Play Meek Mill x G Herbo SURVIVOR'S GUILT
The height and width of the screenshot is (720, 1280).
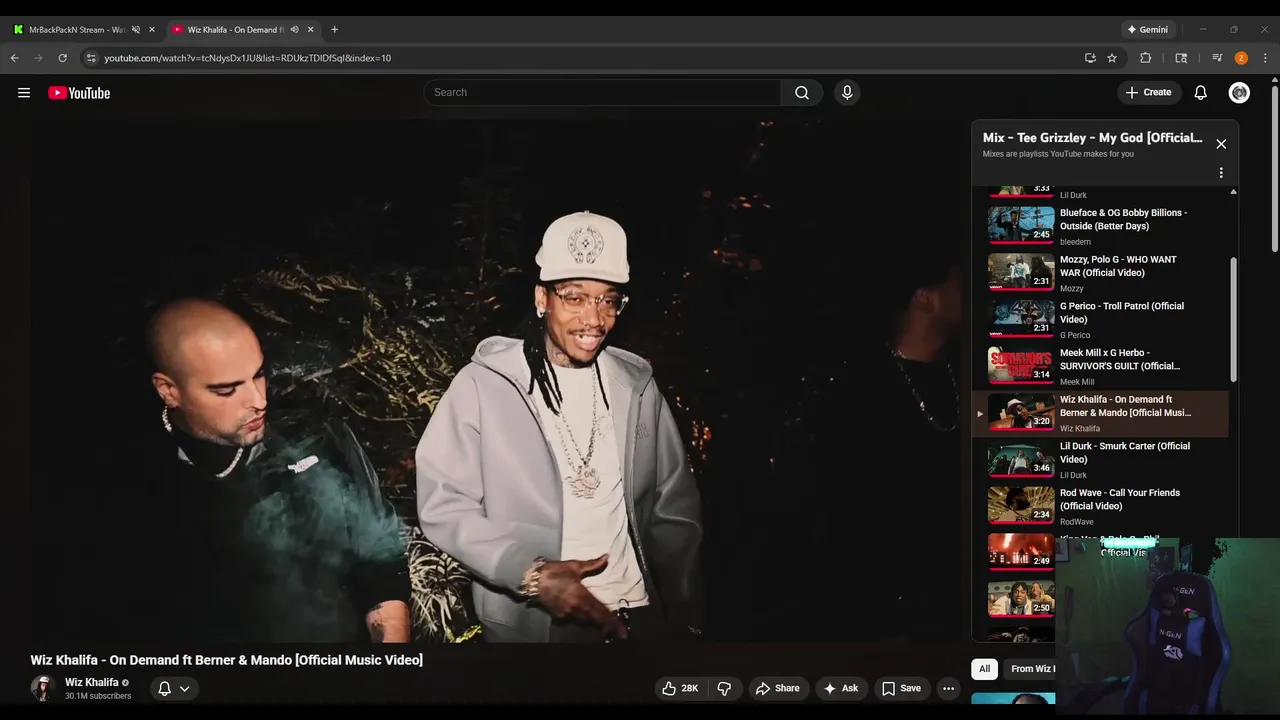[1120, 359]
